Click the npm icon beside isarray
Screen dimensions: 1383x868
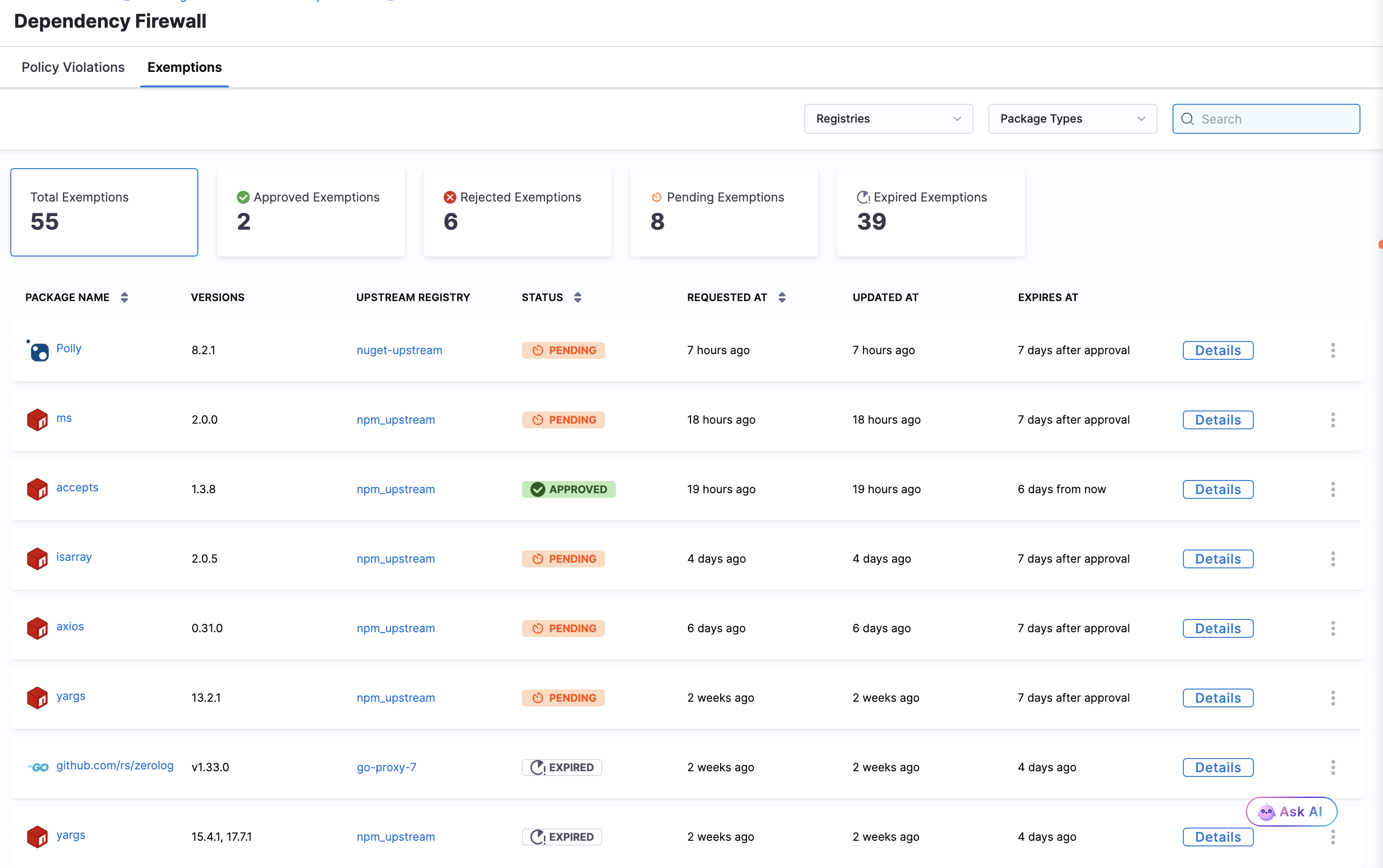pos(37,558)
